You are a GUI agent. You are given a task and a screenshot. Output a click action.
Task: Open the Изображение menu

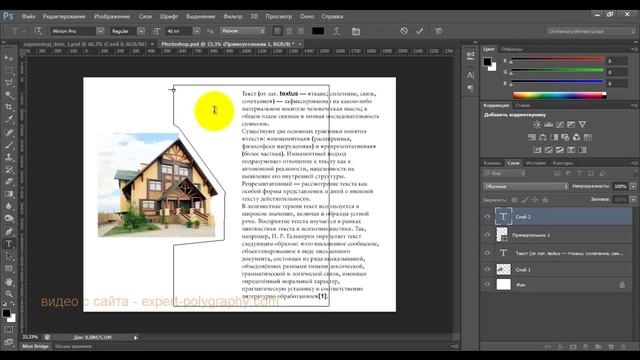(x=112, y=16)
